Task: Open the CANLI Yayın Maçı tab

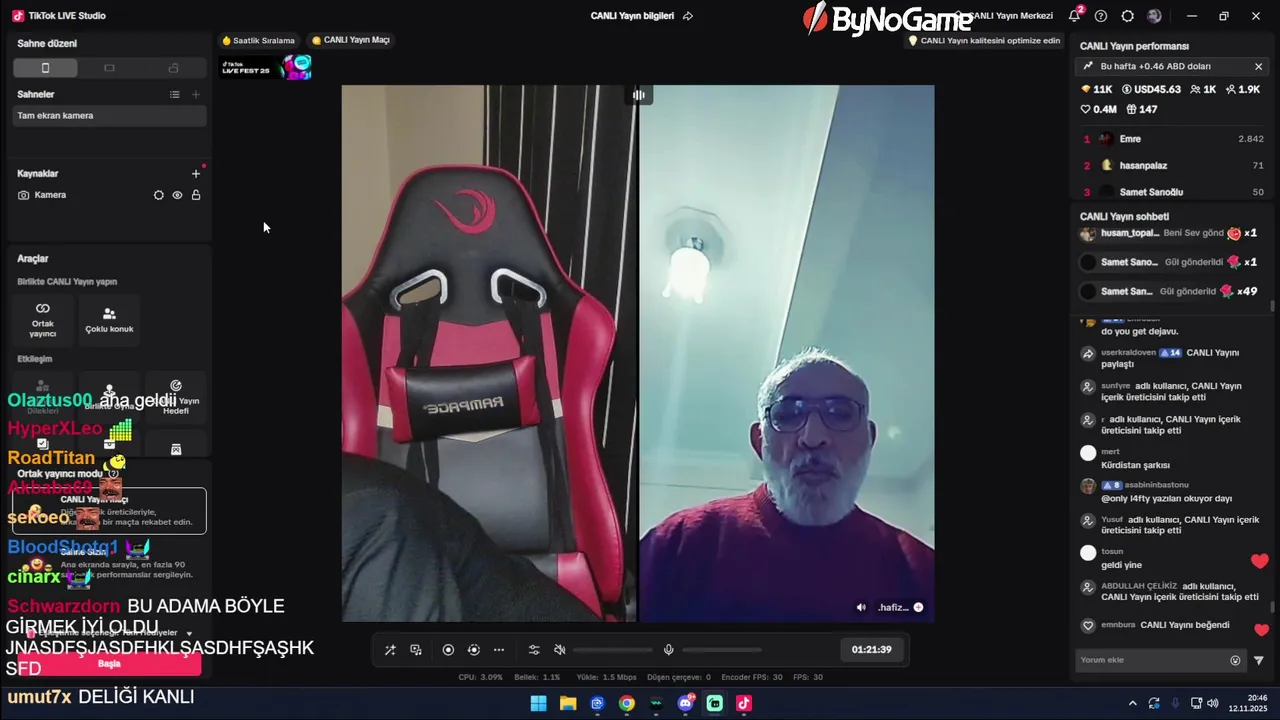Action: tap(350, 40)
